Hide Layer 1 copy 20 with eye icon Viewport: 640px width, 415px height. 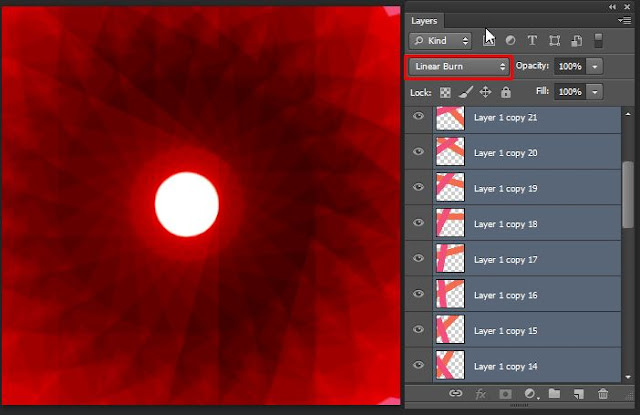(418, 152)
